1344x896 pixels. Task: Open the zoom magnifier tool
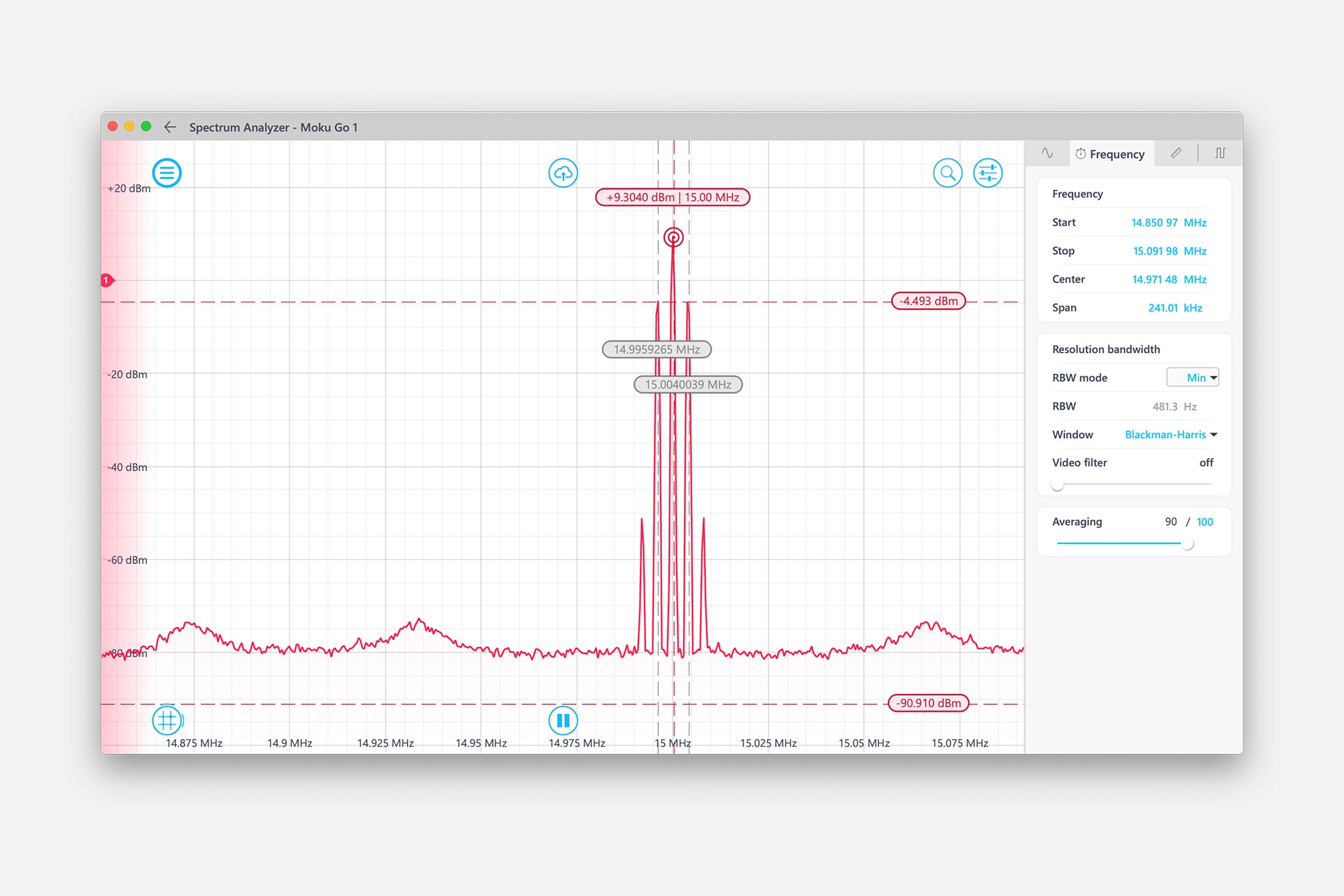click(x=948, y=172)
